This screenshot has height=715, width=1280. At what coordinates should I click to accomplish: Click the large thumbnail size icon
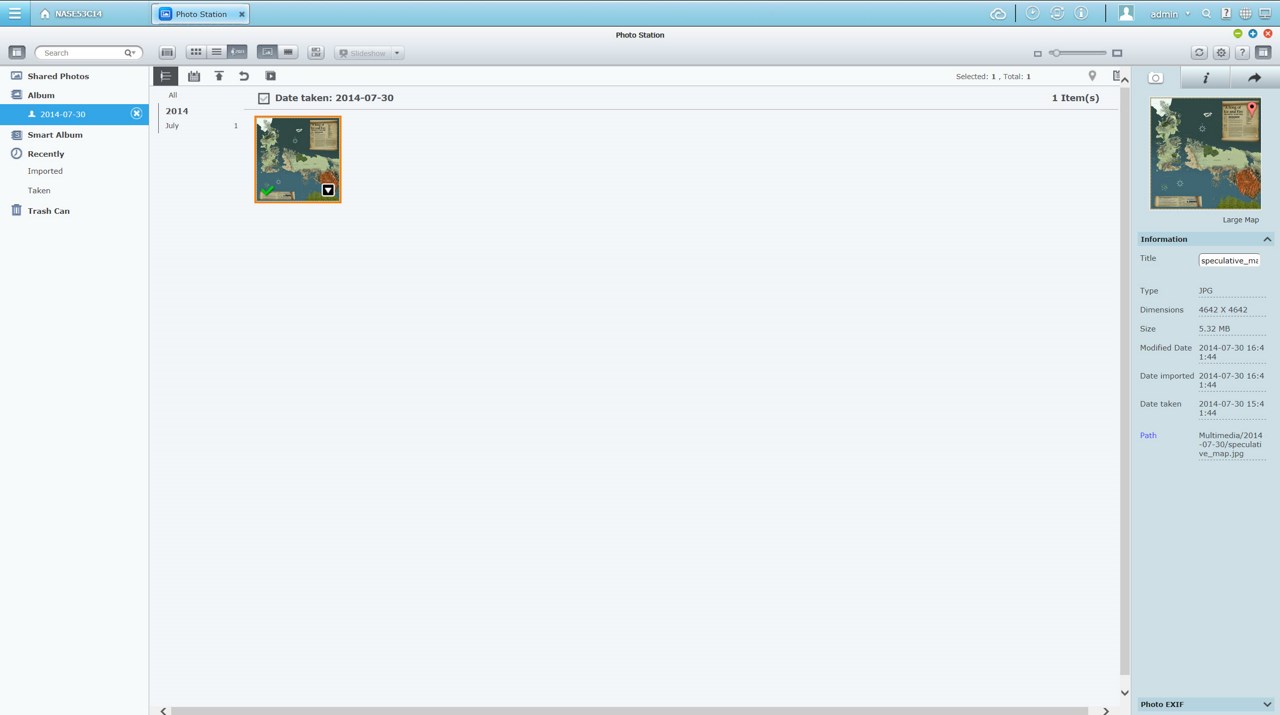(1117, 53)
